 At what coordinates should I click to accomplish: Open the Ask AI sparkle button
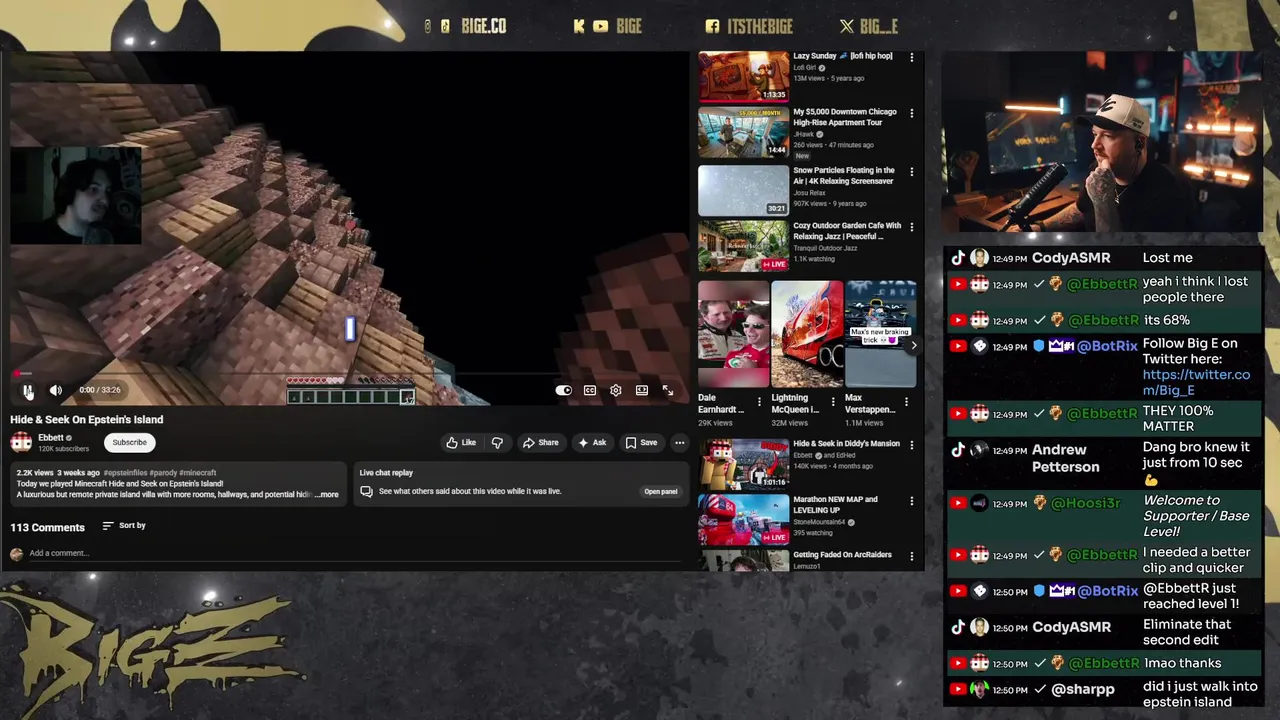coord(592,443)
